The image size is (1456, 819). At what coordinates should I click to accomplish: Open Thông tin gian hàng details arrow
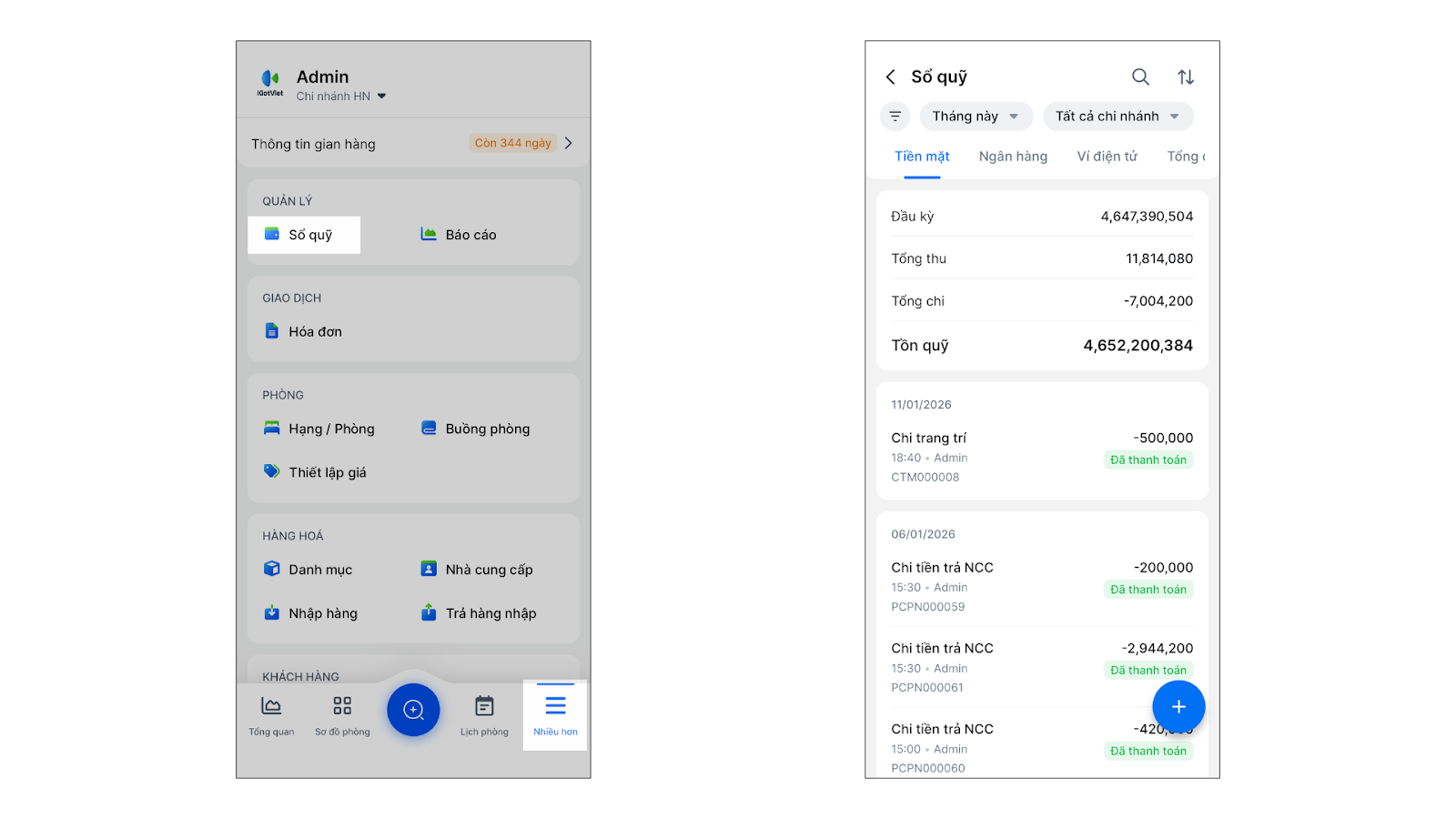pyautogui.click(x=569, y=143)
